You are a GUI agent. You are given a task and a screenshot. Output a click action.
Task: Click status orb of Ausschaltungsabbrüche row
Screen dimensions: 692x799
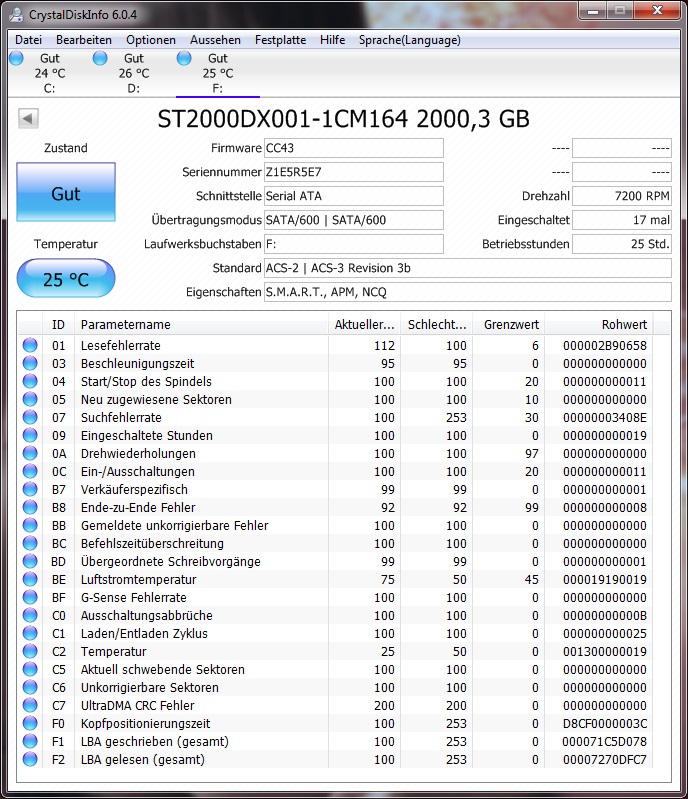[x=30, y=615]
